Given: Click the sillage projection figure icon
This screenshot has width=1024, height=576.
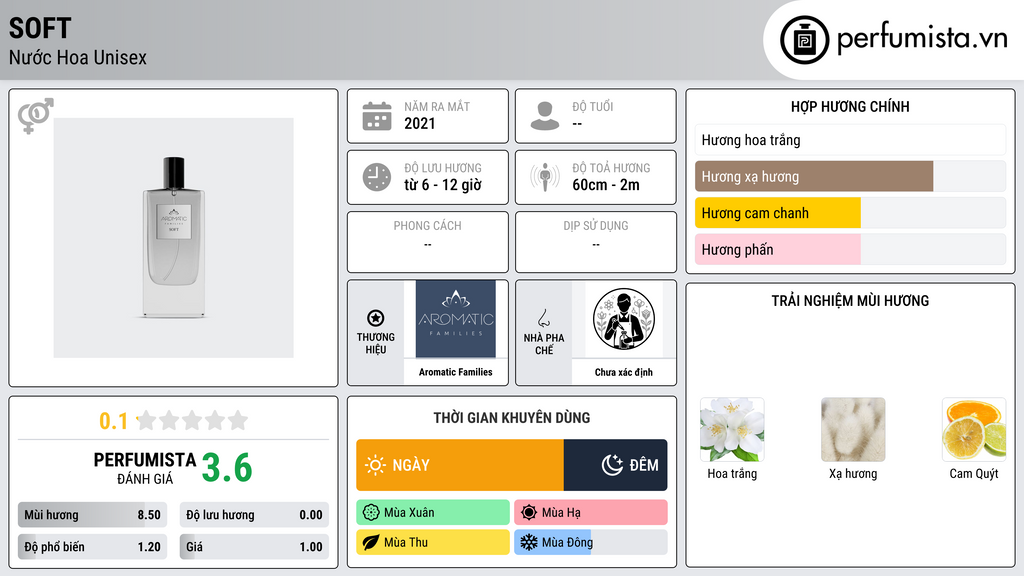Looking at the screenshot, I should [545, 177].
